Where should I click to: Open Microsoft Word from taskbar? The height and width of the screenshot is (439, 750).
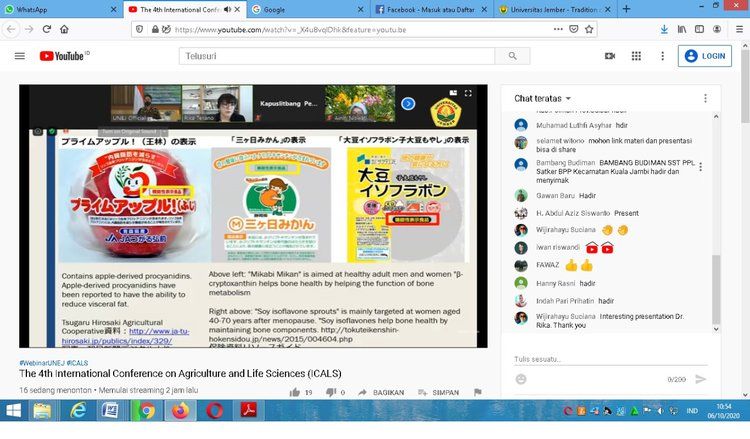click(x=110, y=411)
